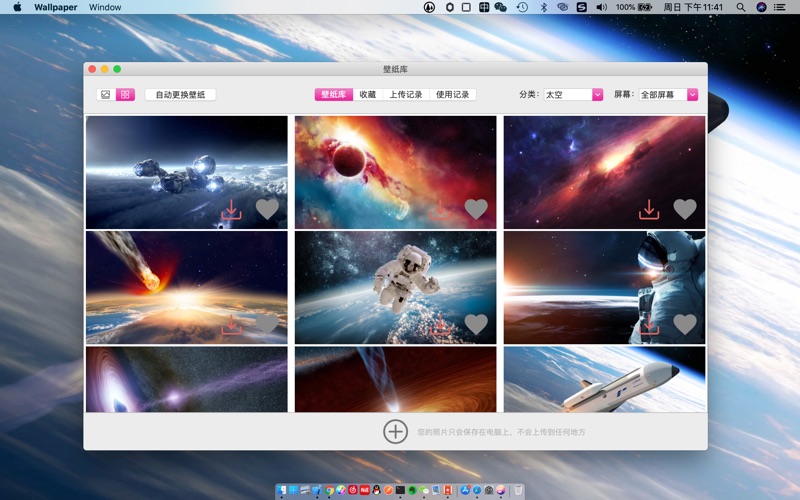The image size is (800, 500).
Task: Favorite the red planet nebula wallpaper
Action: 476,209
